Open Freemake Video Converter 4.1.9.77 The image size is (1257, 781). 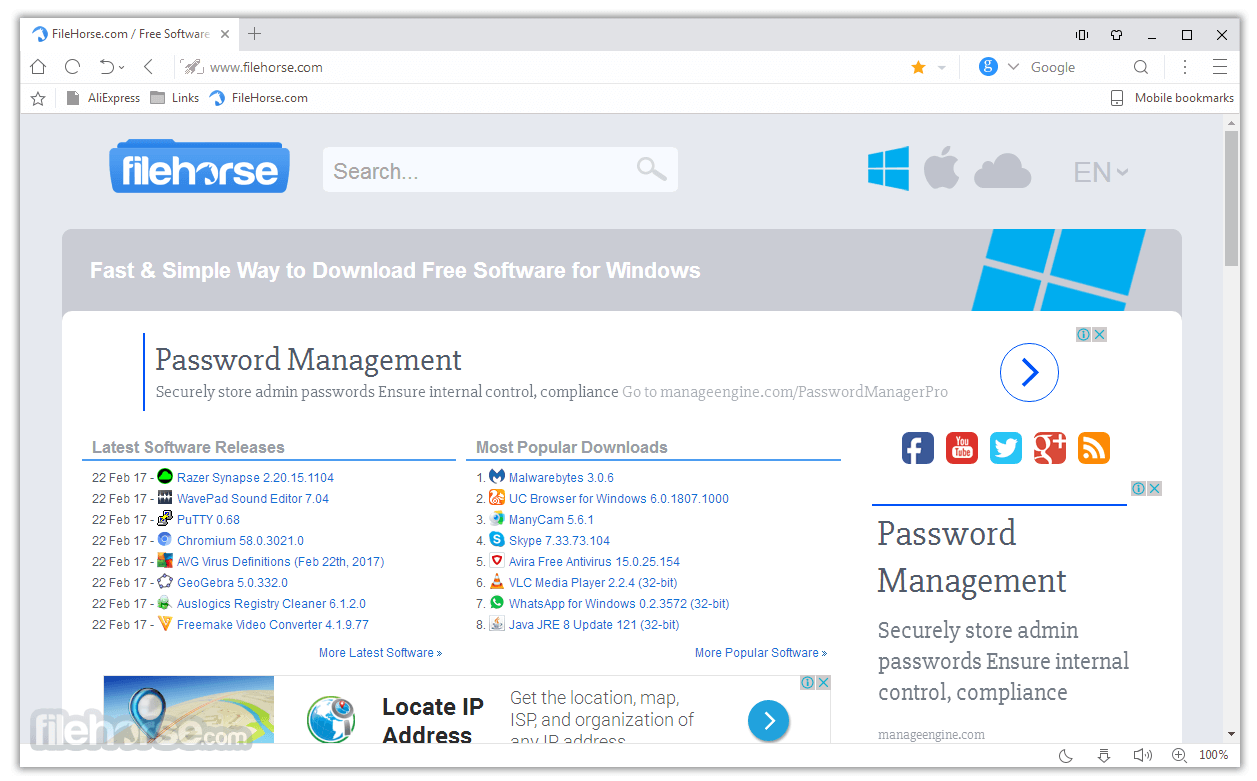click(x=273, y=625)
